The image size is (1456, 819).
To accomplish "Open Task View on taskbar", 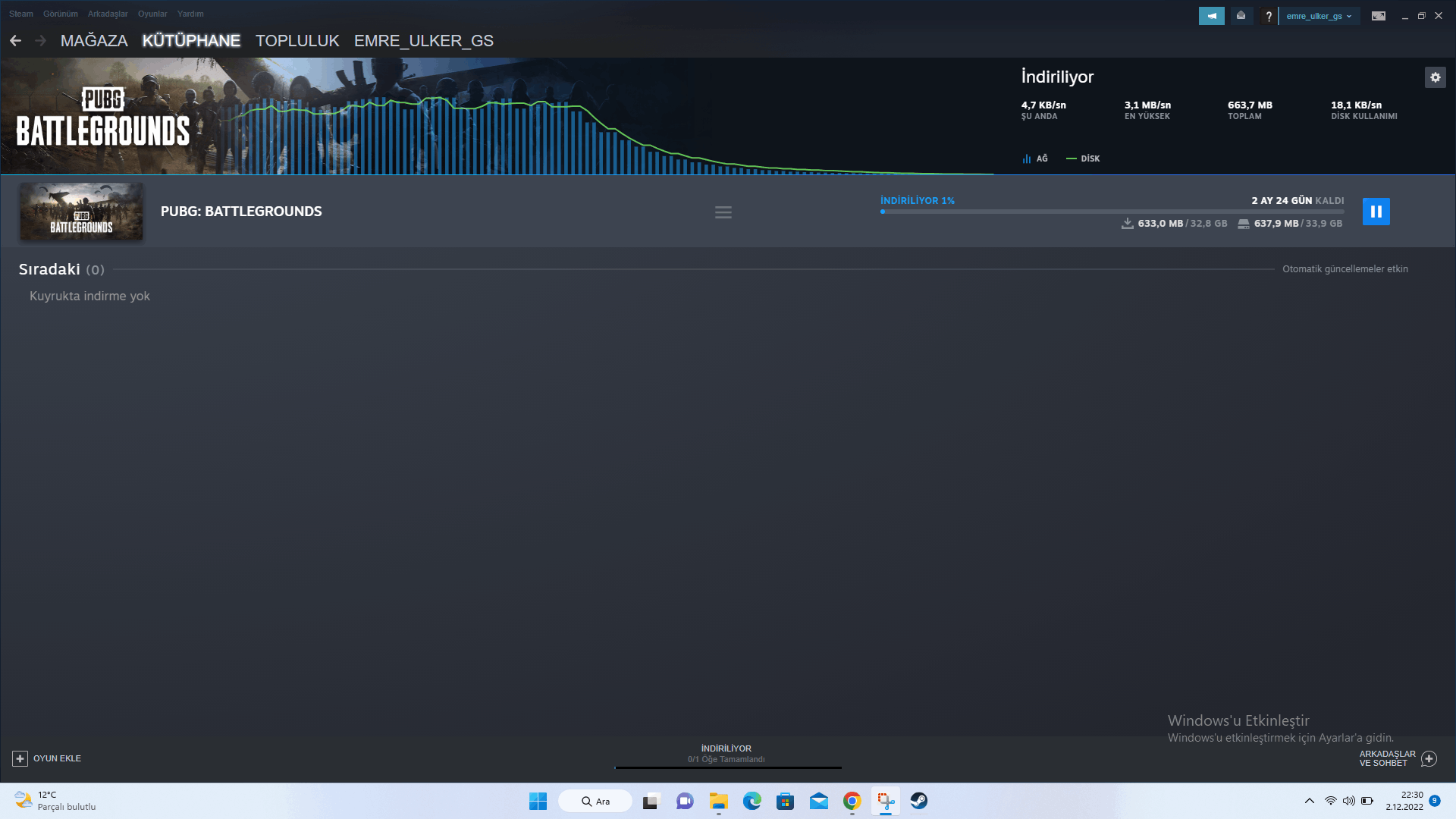I will pos(651,801).
